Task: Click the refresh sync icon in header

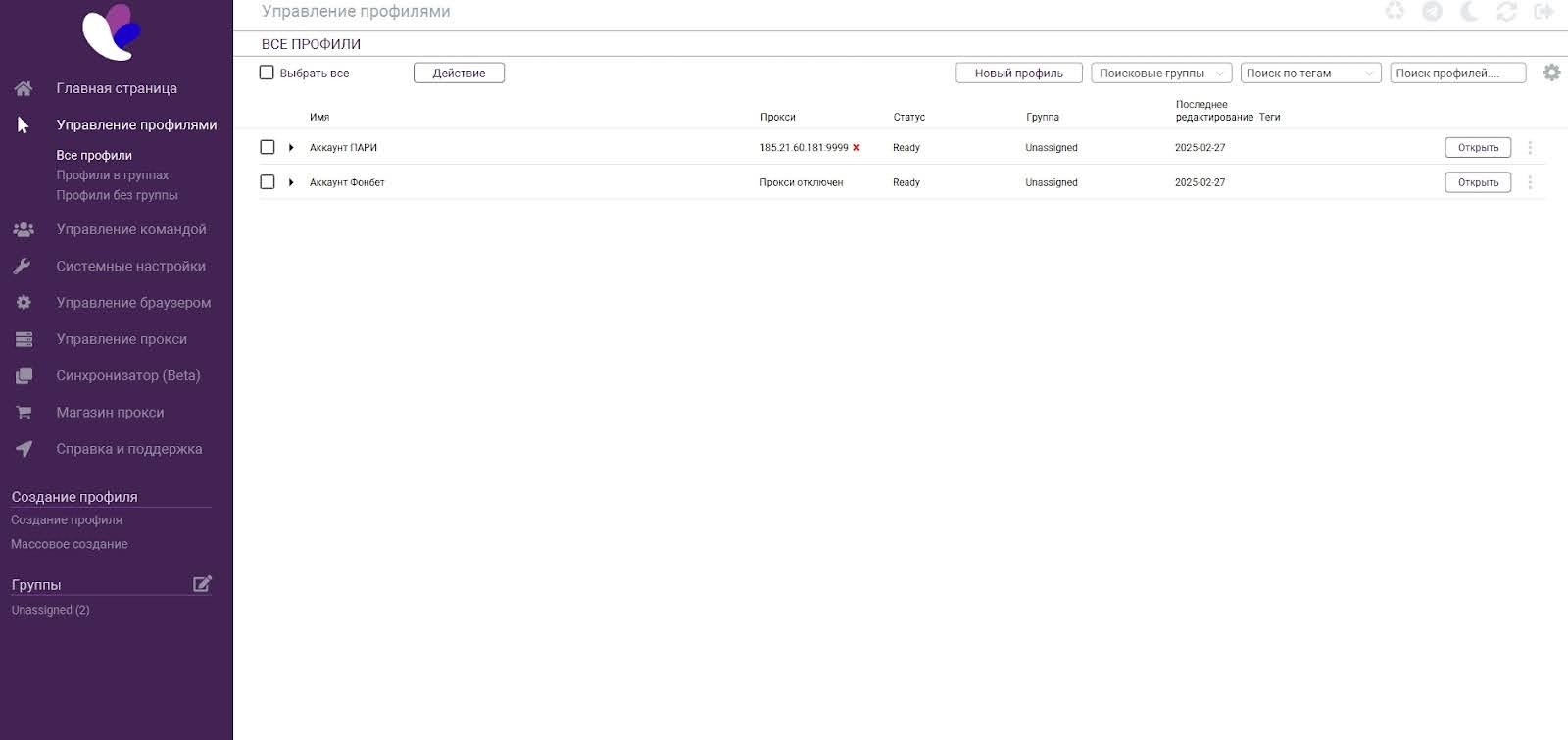Action: (1507, 11)
